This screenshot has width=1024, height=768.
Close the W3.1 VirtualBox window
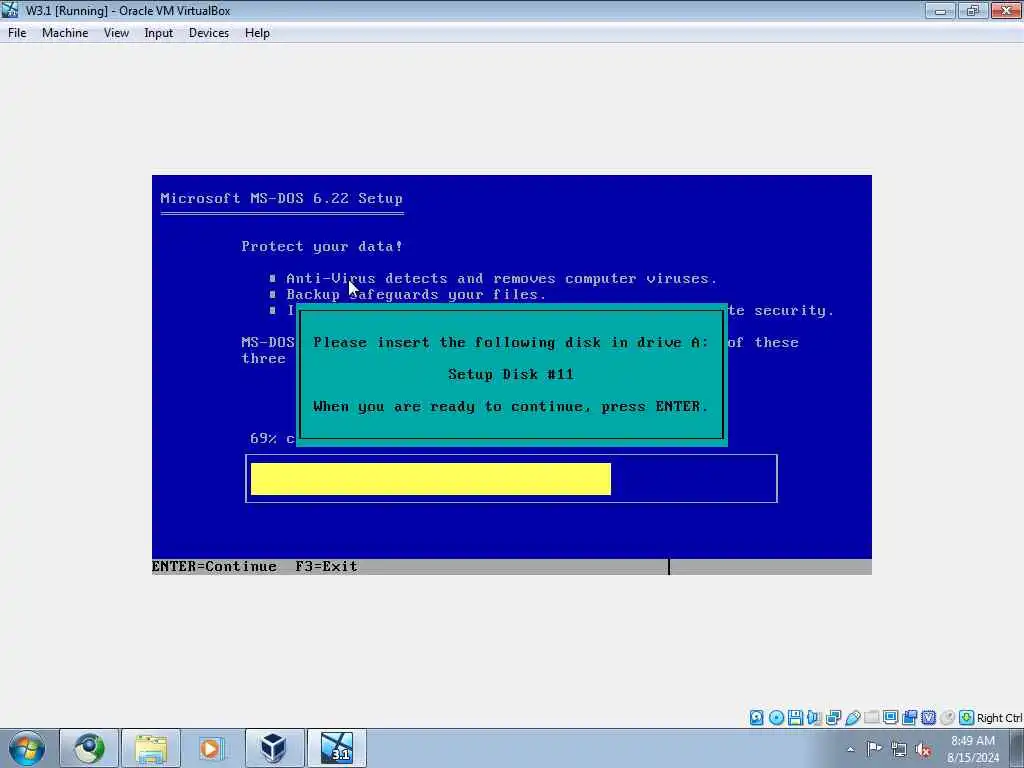(1006, 10)
